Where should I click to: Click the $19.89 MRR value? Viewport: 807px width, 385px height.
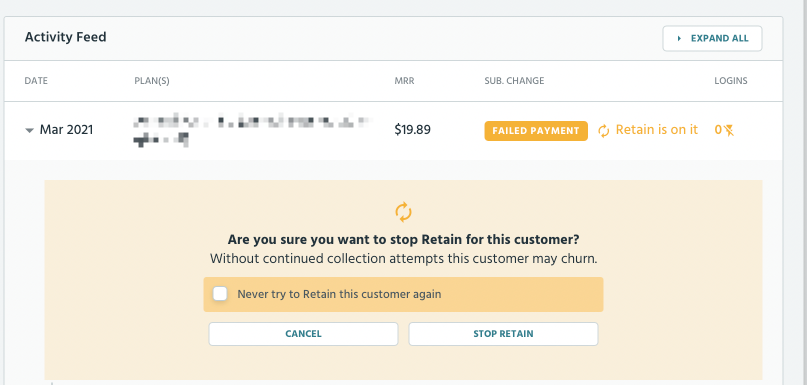(x=413, y=130)
